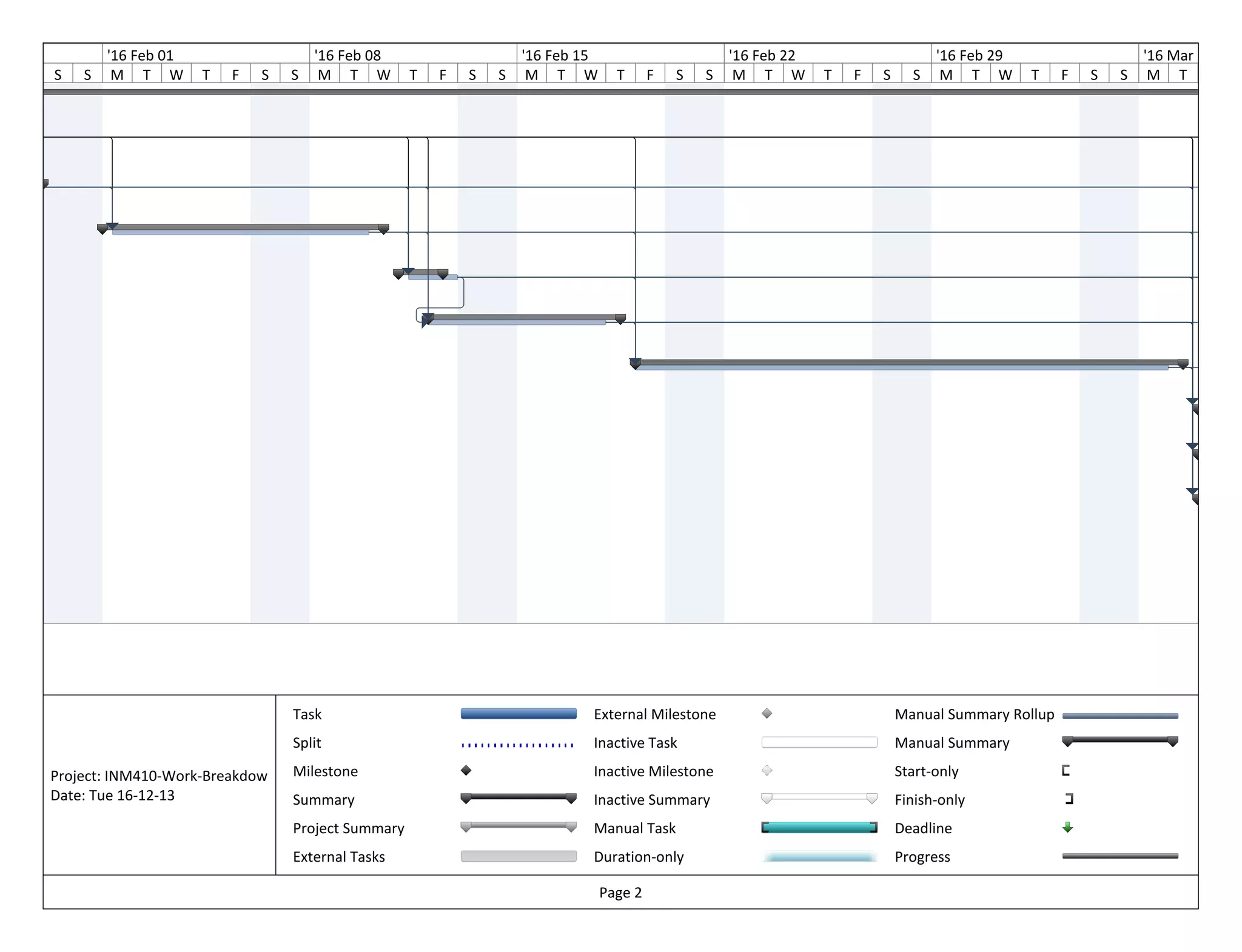Image resolution: width=1242 pixels, height=952 pixels.
Task: Click the long summary bar starting Feb 18
Action: pyautogui.click(x=910, y=362)
